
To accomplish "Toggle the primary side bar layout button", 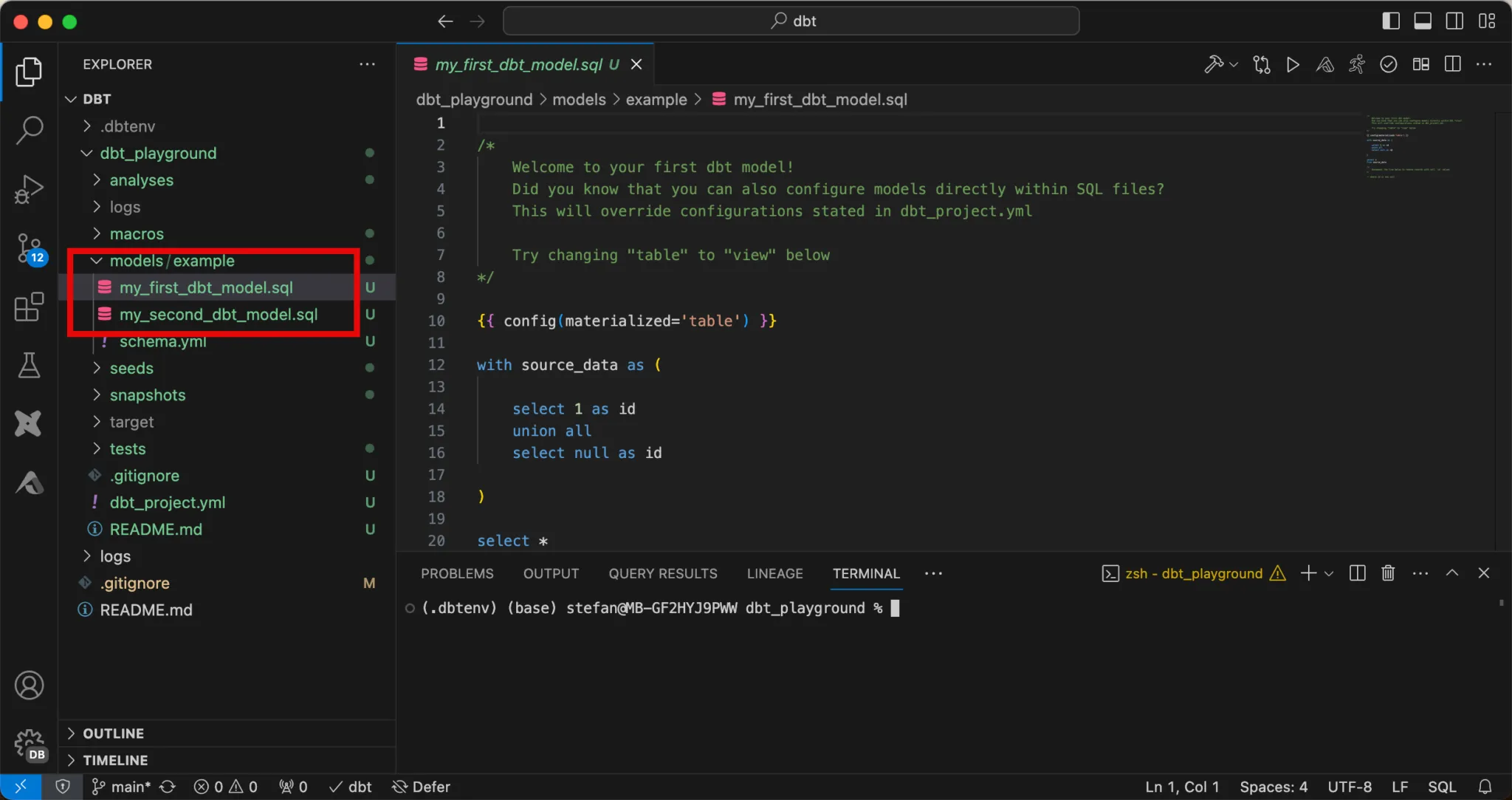I will click(1390, 21).
